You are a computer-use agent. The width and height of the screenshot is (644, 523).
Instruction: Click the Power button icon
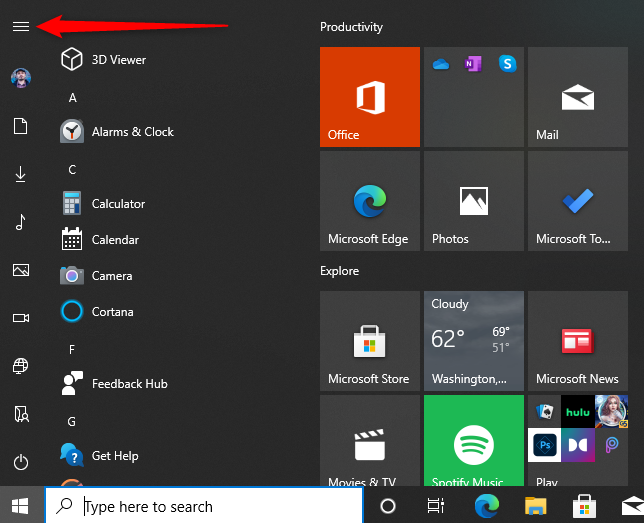pos(21,462)
